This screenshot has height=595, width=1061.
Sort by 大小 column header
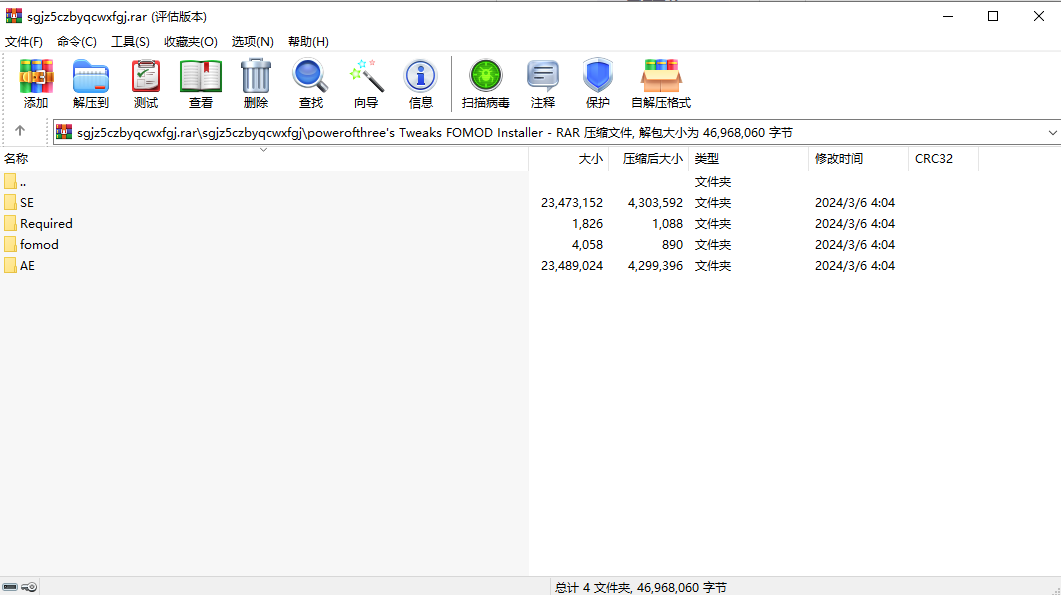tap(568, 158)
